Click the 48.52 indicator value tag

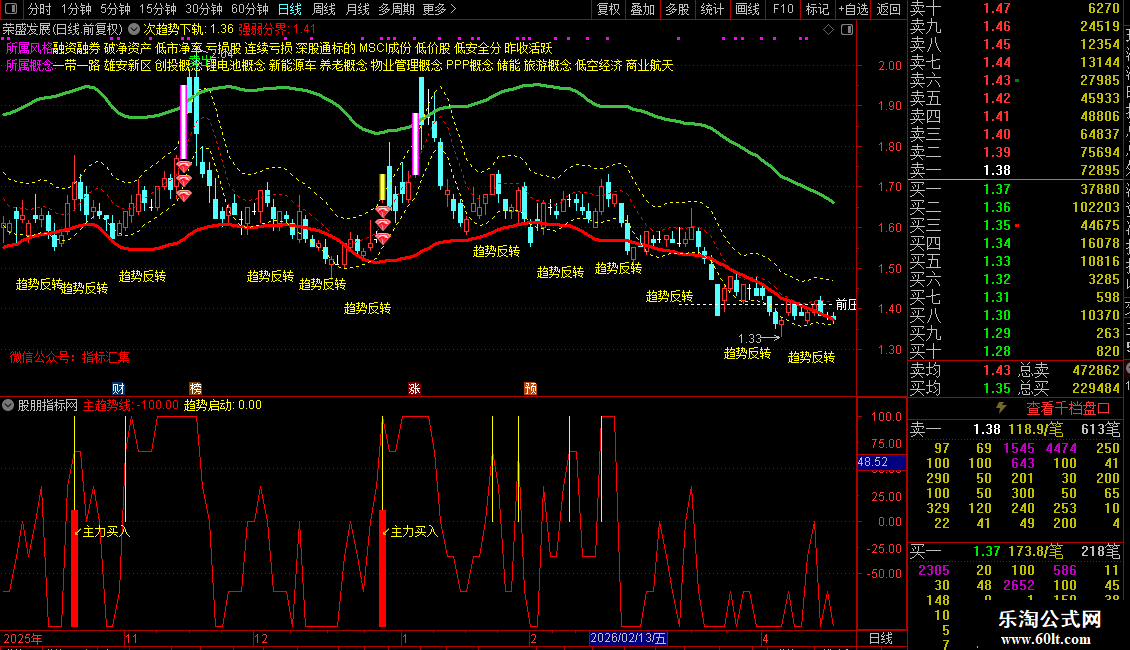tap(881, 462)
